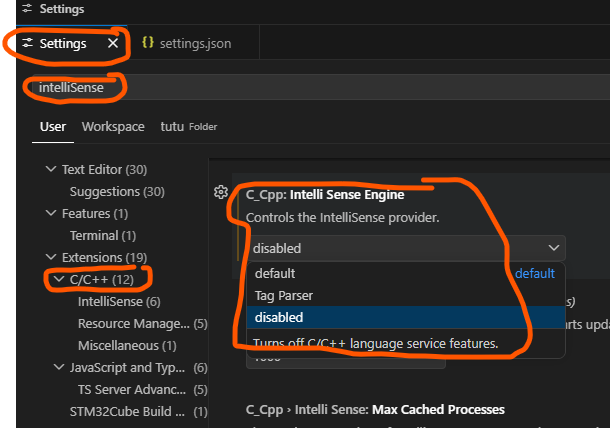
Task: Choose the default option in dropdown list
Action: [x=406, y=274]
